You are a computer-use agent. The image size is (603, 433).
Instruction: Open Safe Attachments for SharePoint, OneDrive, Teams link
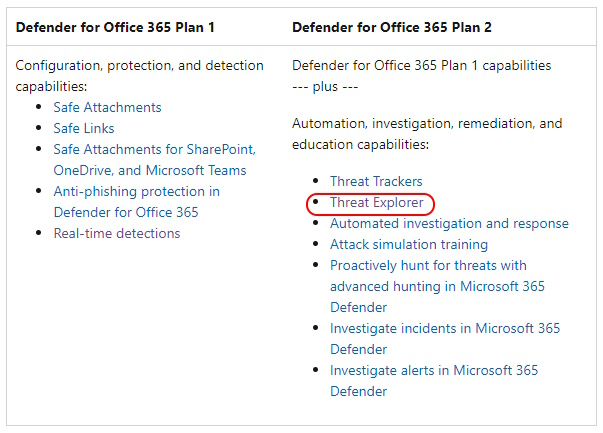point(155,160)
